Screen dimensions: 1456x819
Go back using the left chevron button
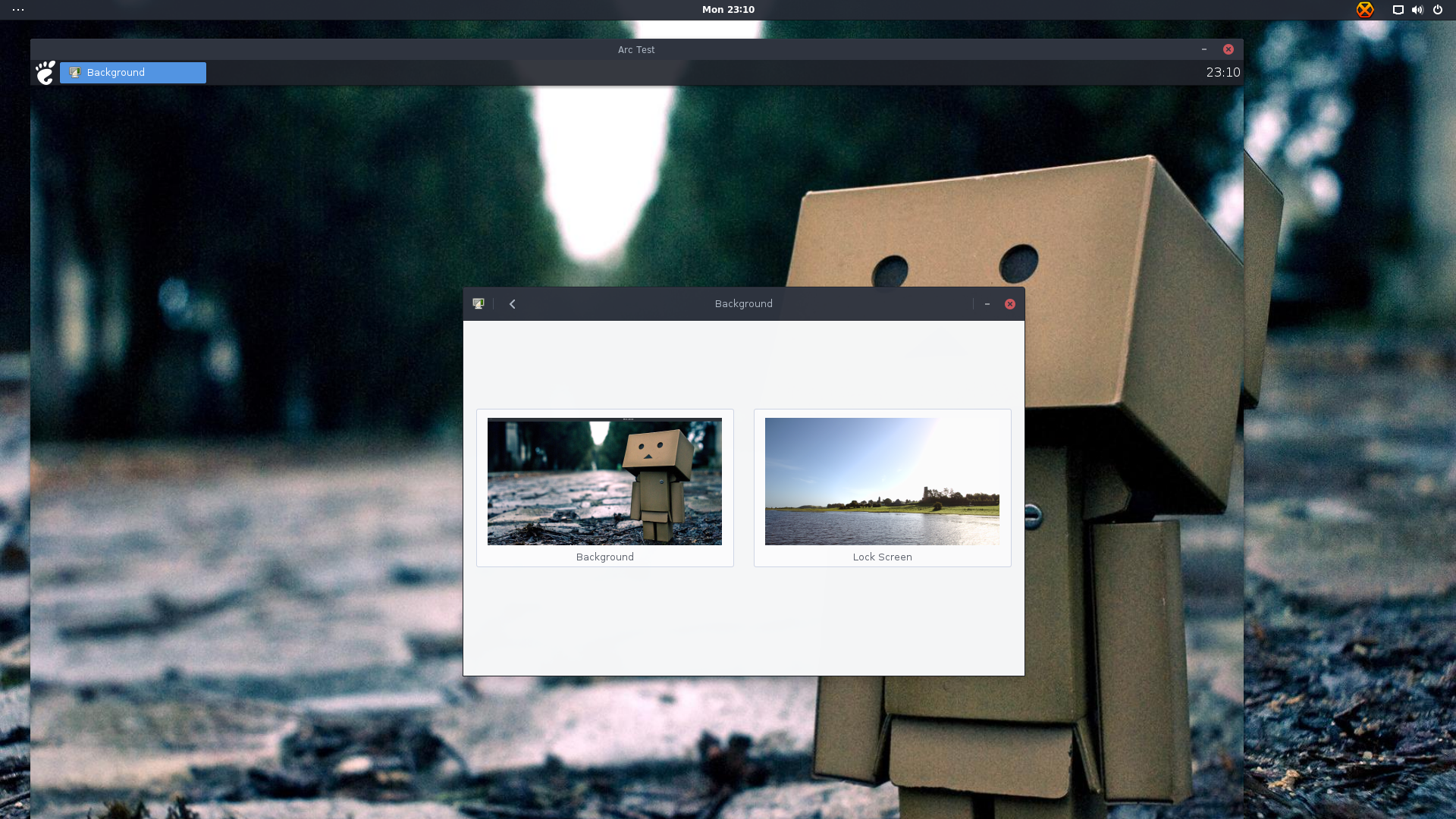click(x=513, y=304)
